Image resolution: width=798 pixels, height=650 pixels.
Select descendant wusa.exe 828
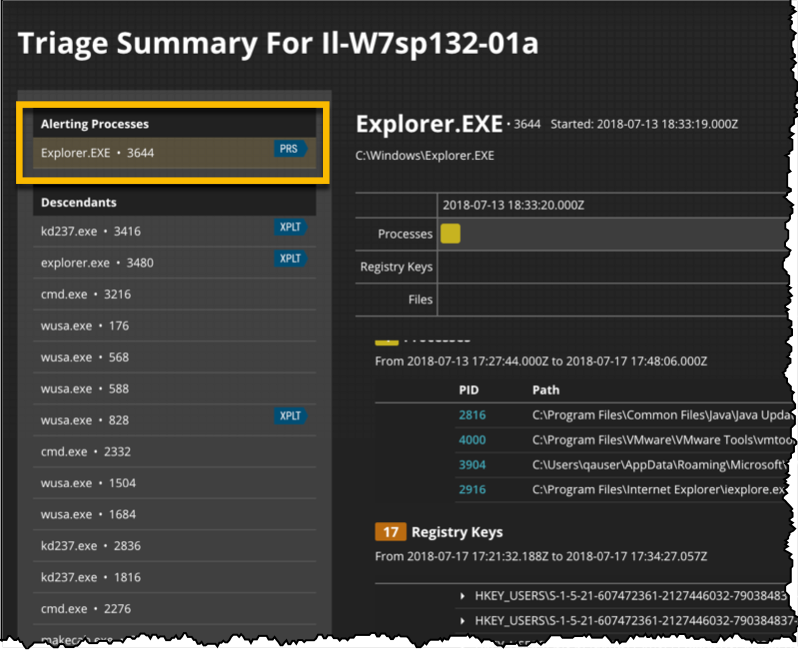(174, 420)
